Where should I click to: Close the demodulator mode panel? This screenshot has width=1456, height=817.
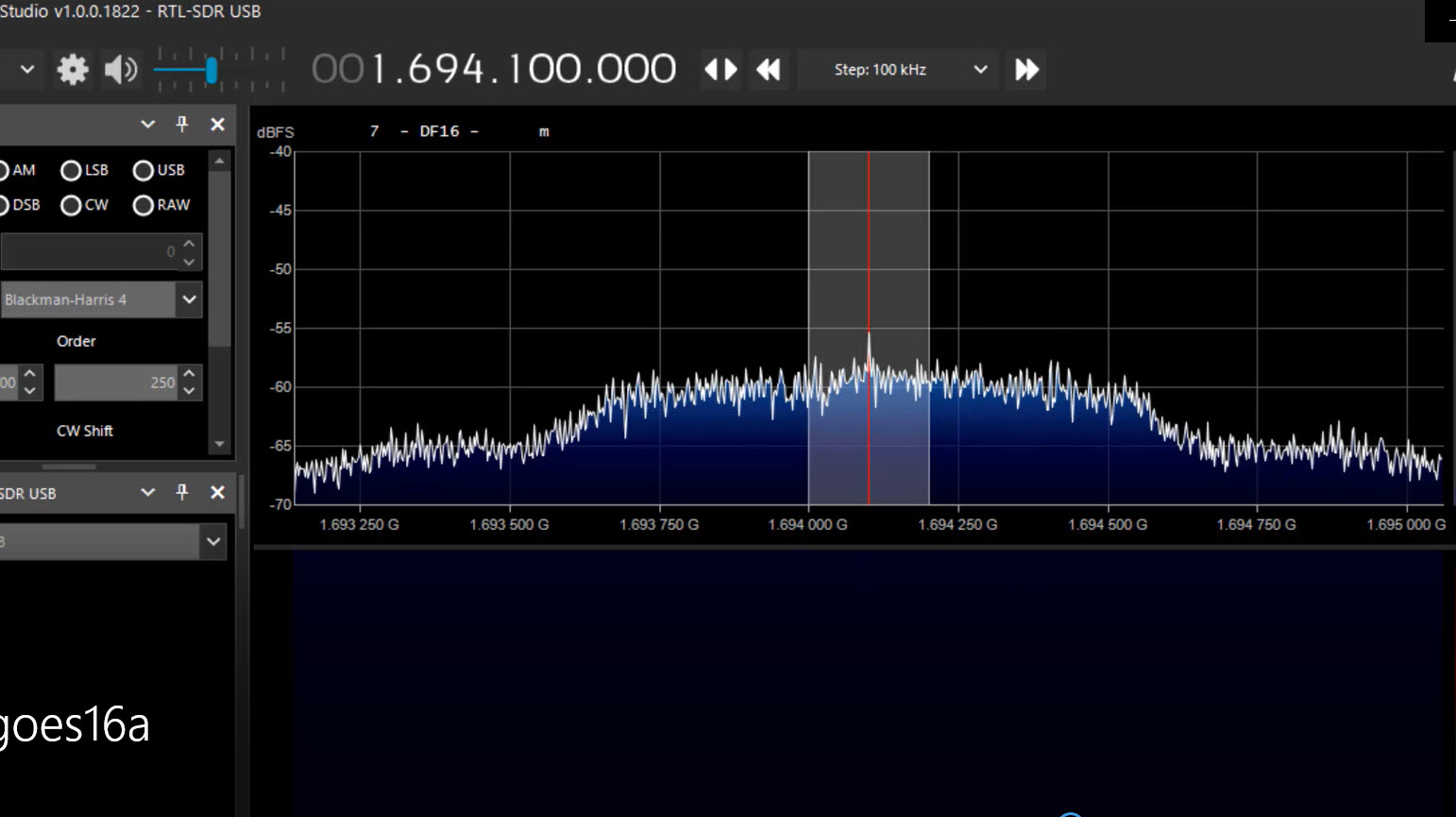[217, 124]
